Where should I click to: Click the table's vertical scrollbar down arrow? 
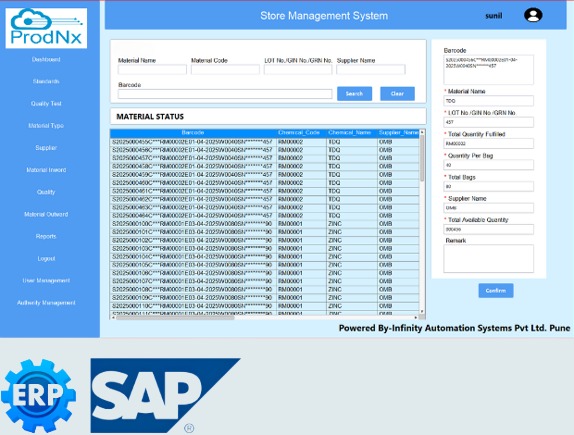(422, 311)
